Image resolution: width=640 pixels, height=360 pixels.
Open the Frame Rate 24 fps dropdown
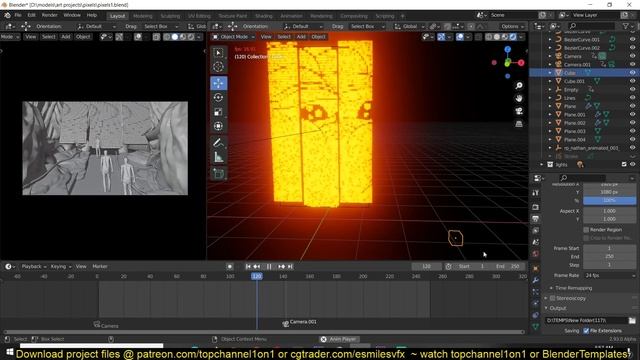tap(609, 276)
